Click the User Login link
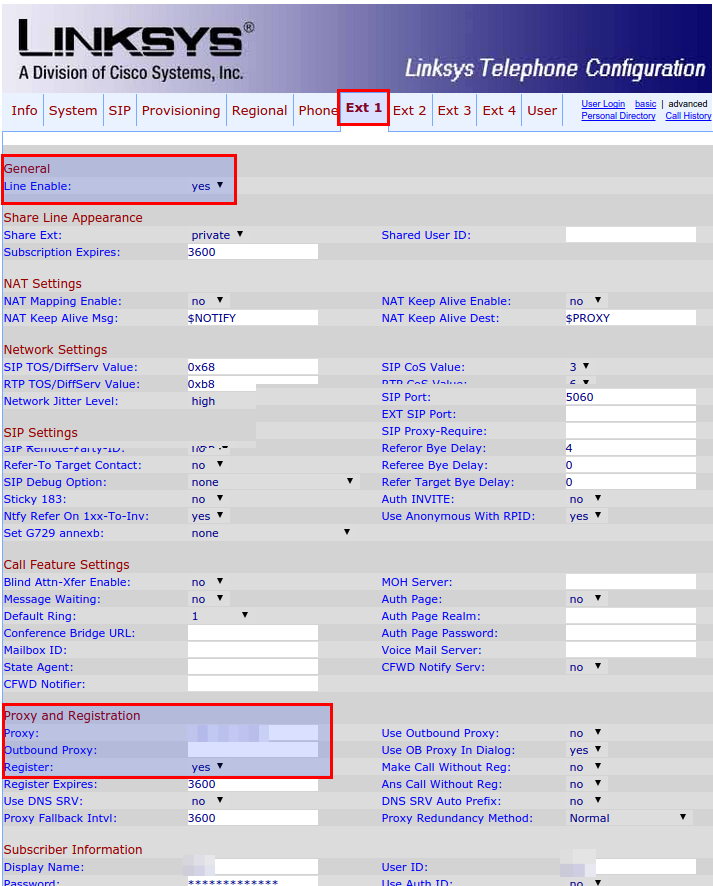The height and width of the screenshot is (886, 713). tap(603, 104)
